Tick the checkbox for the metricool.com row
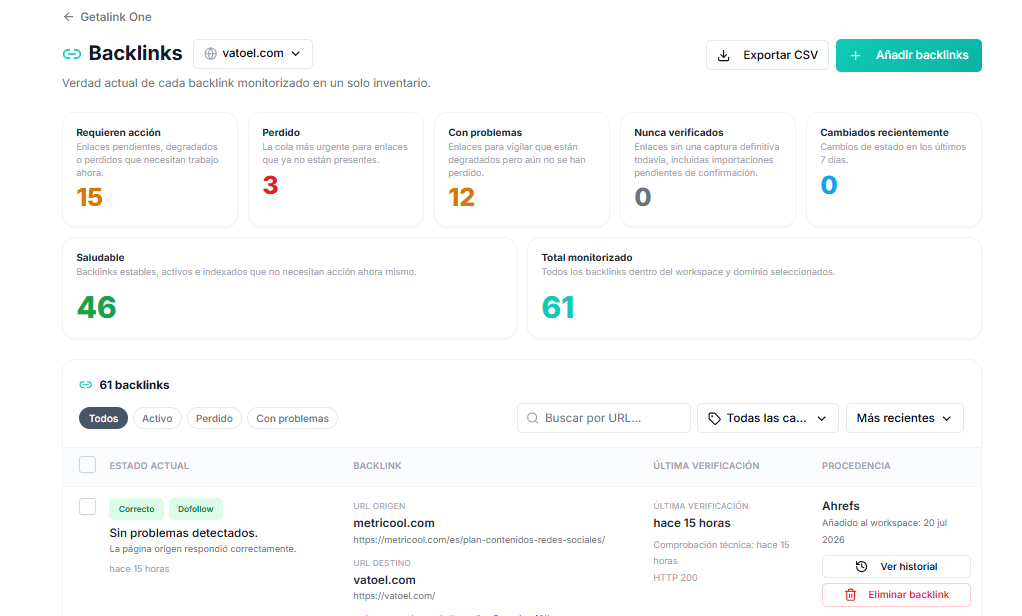 click(87, 506)
